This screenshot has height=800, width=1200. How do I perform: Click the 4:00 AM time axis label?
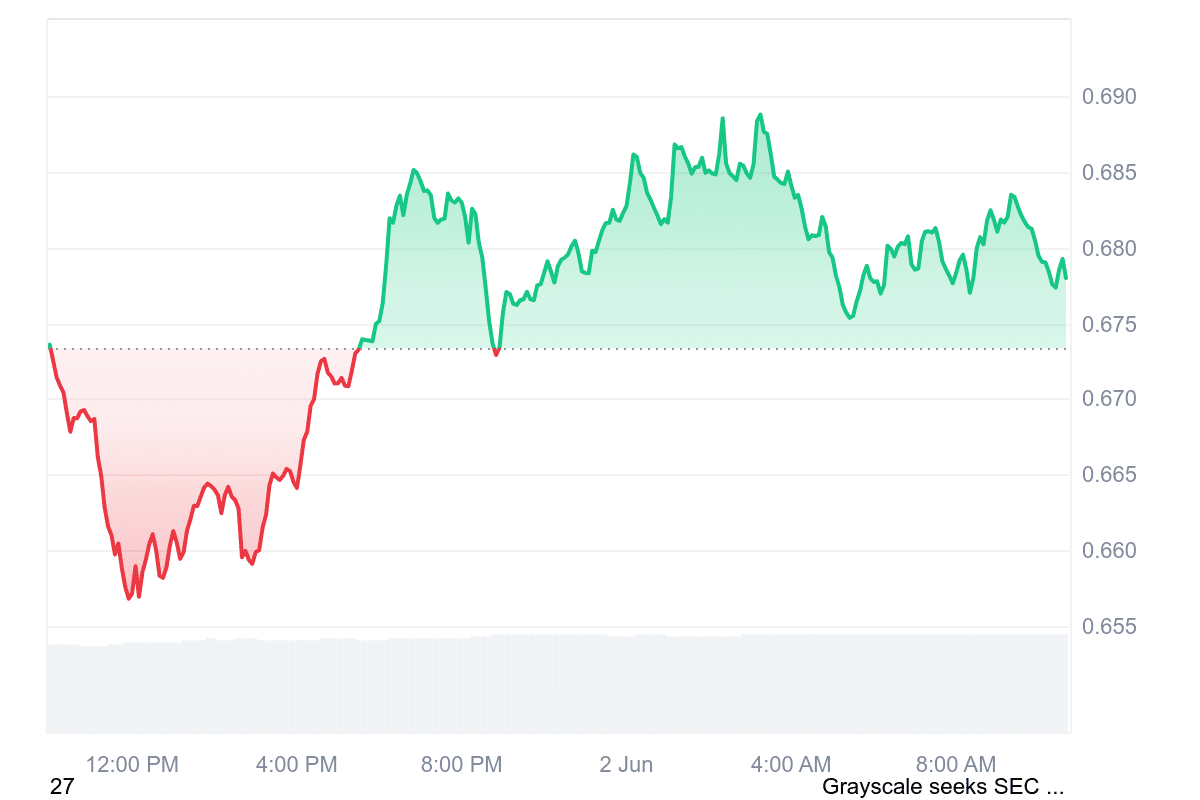coord(790,765)
